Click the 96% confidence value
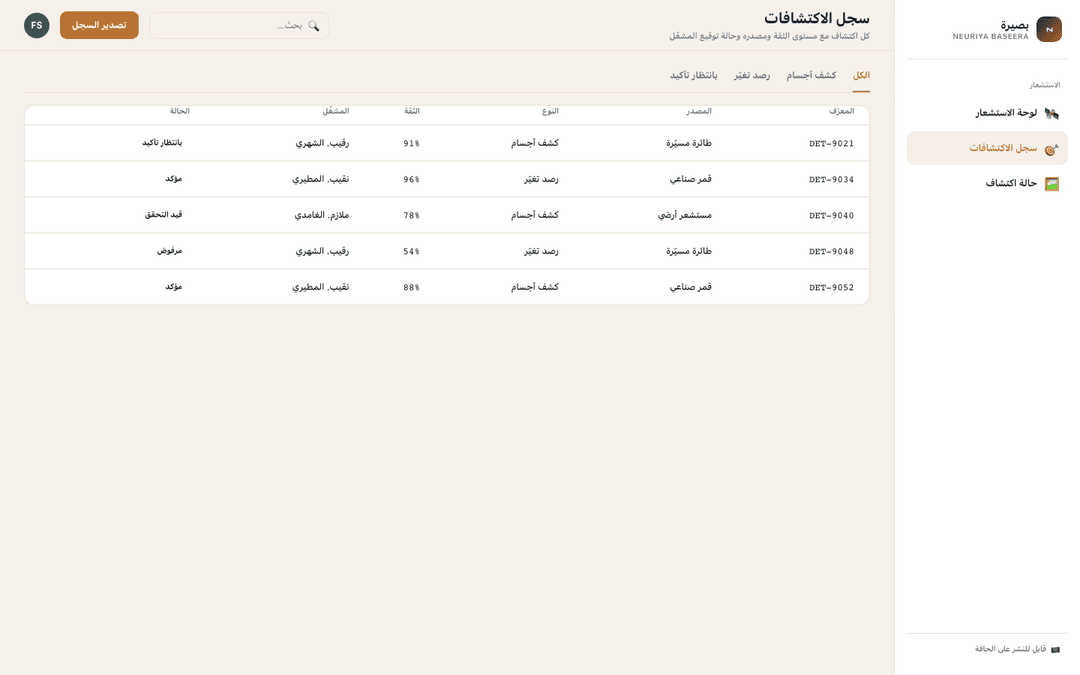This screenshot has height=675, width=1080. tap(411, 179)
